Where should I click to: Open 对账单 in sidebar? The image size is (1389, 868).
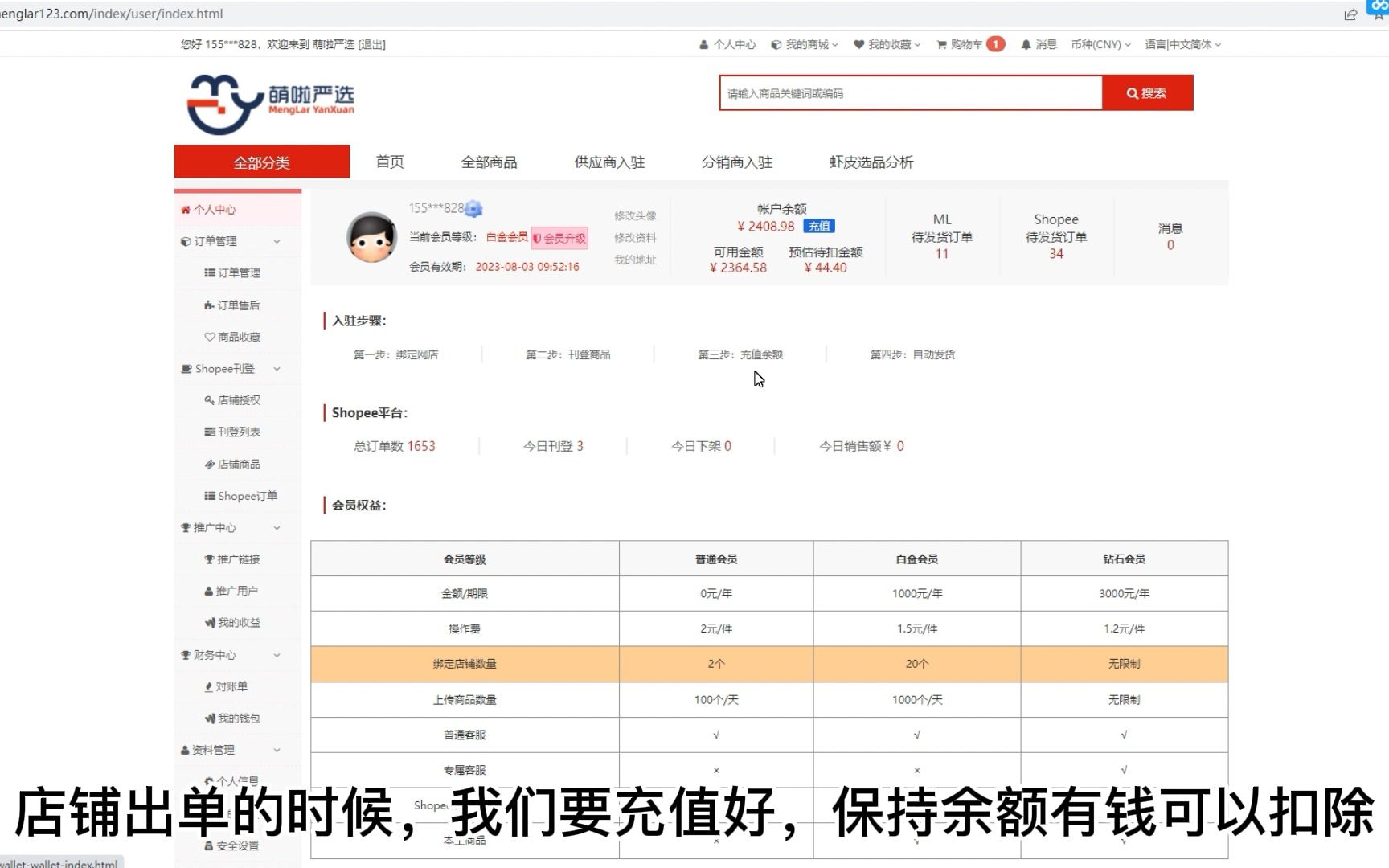click(x=226, y=686)
